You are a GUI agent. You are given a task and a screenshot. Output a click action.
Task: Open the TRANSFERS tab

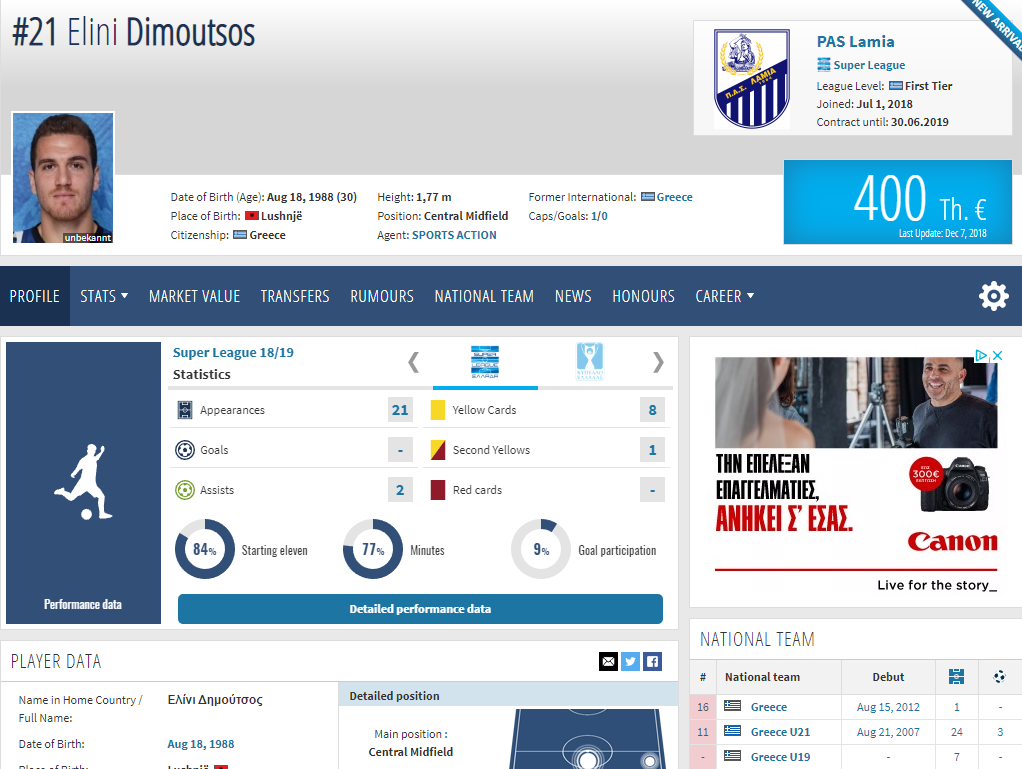[295, 296]
